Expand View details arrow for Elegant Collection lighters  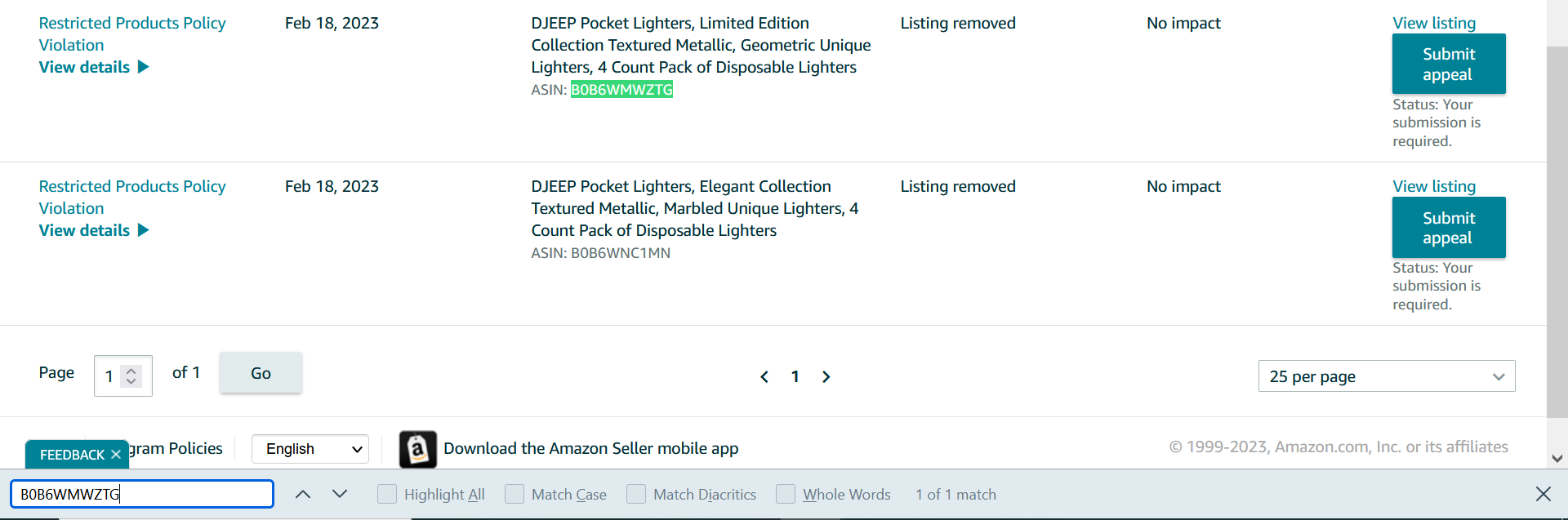(144, 230)
